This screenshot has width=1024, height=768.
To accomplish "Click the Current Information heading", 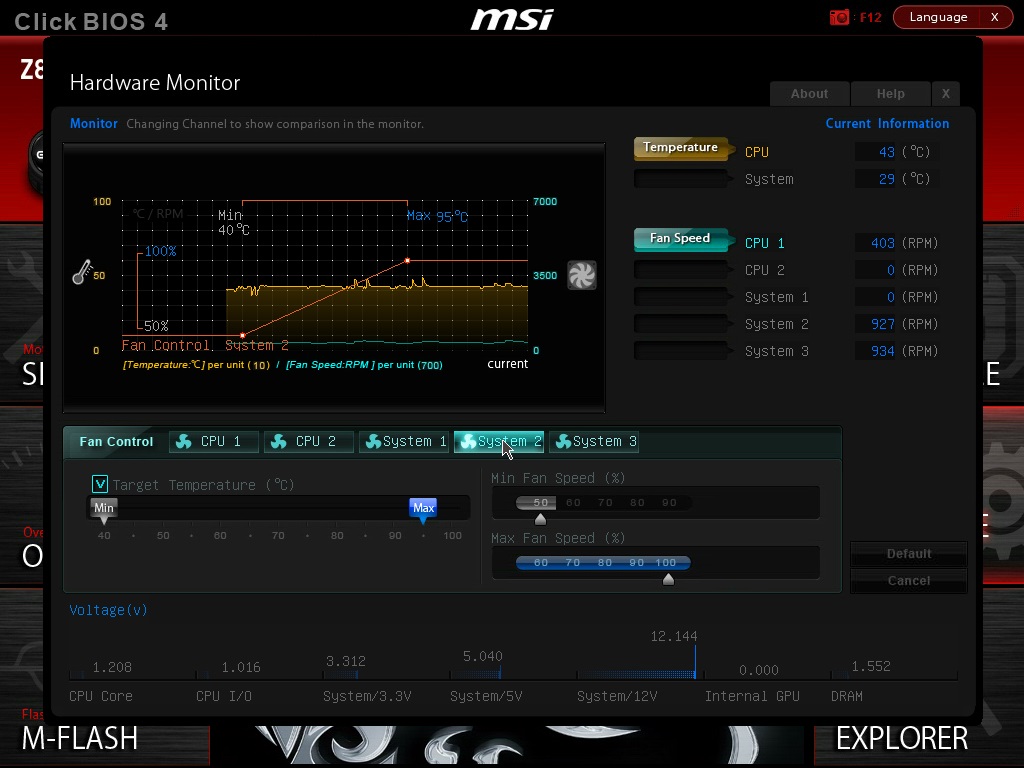I will pyautogui.click(x=887, y=123).
